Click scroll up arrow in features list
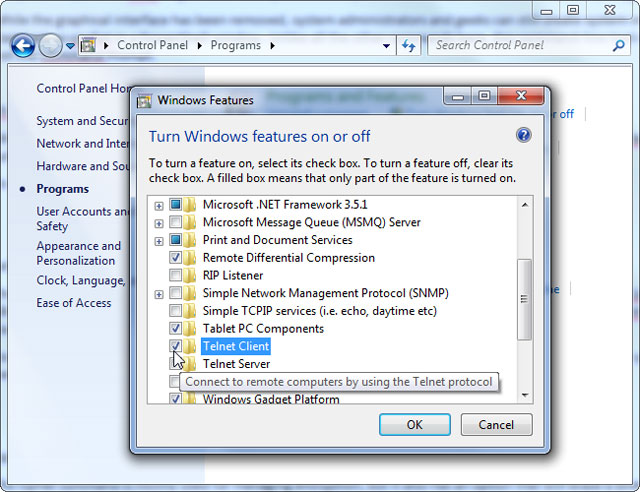The height and width of the screenshot is (492, 640). [x=525, y=205]
